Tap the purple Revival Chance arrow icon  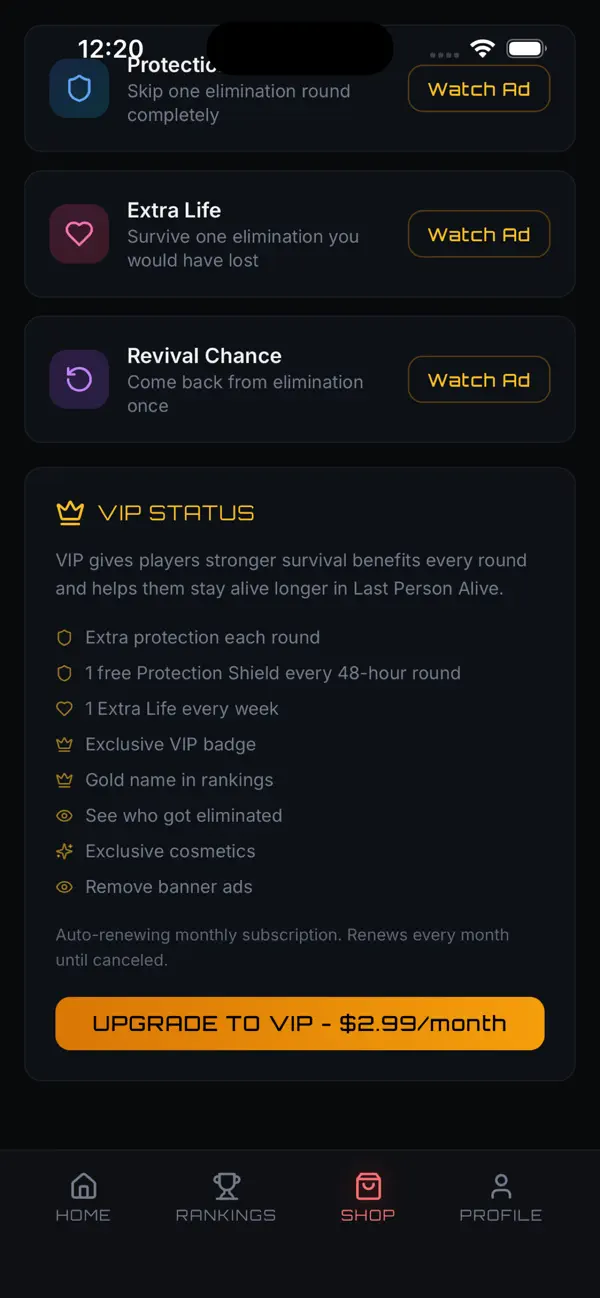click(79, 379)
